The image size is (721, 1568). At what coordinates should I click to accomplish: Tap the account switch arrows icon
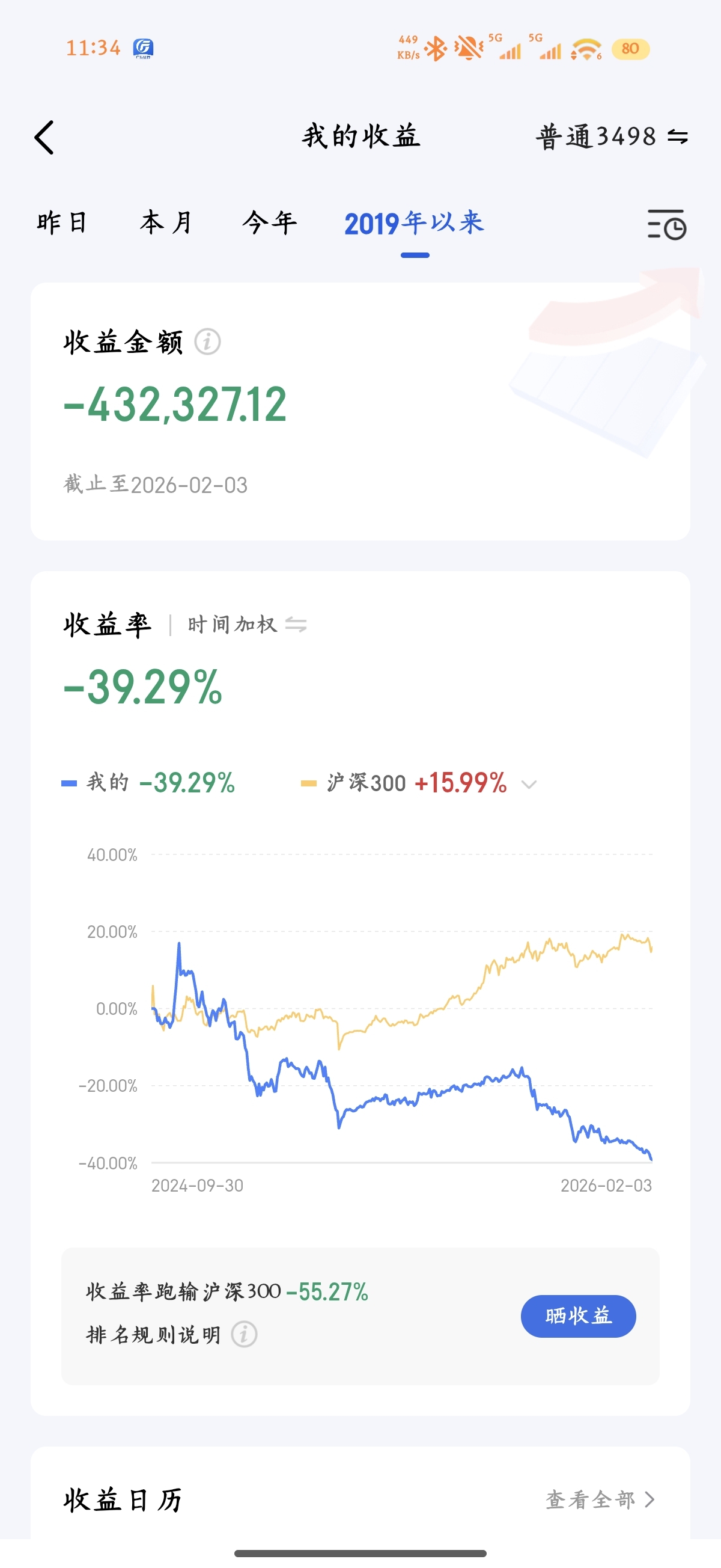[677, 136]
